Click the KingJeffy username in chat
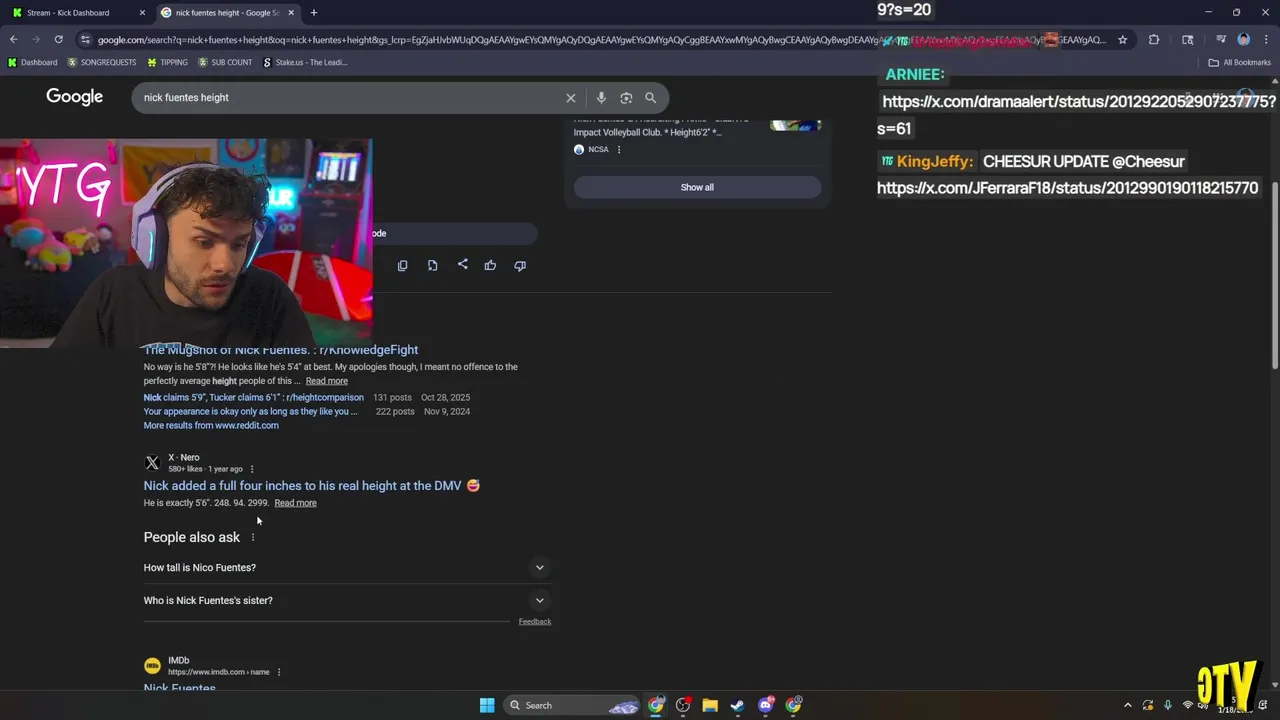Screen dimensions: 1280x720 tap(934, 161)
